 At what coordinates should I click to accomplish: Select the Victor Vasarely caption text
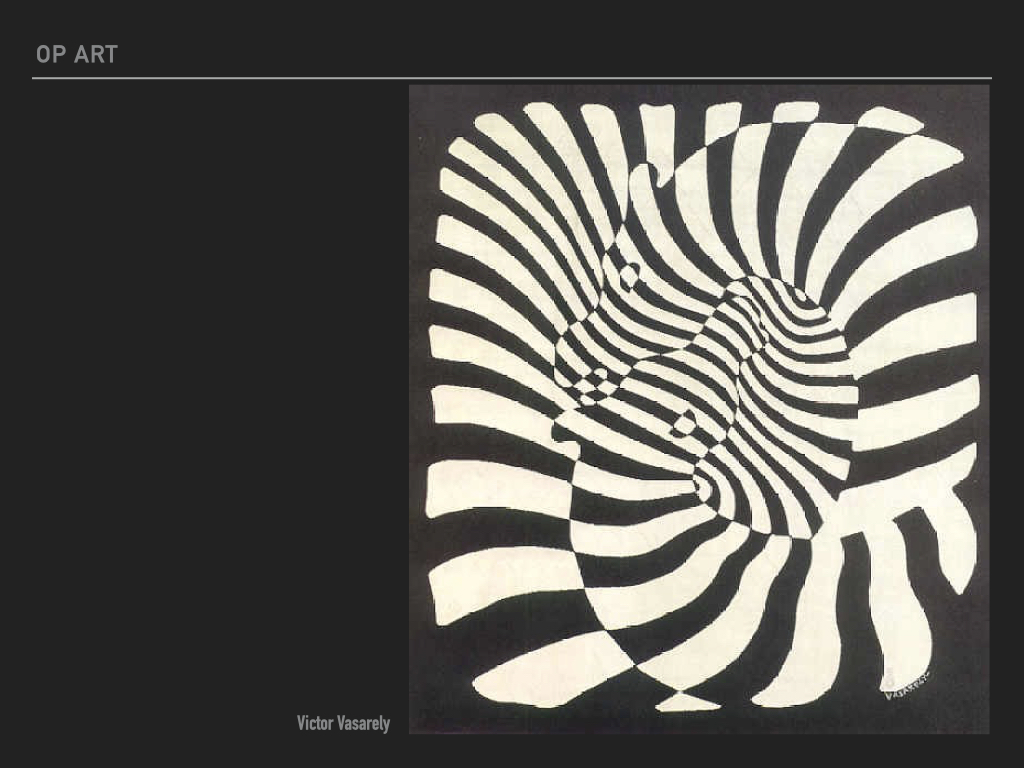tap(343, 723)
